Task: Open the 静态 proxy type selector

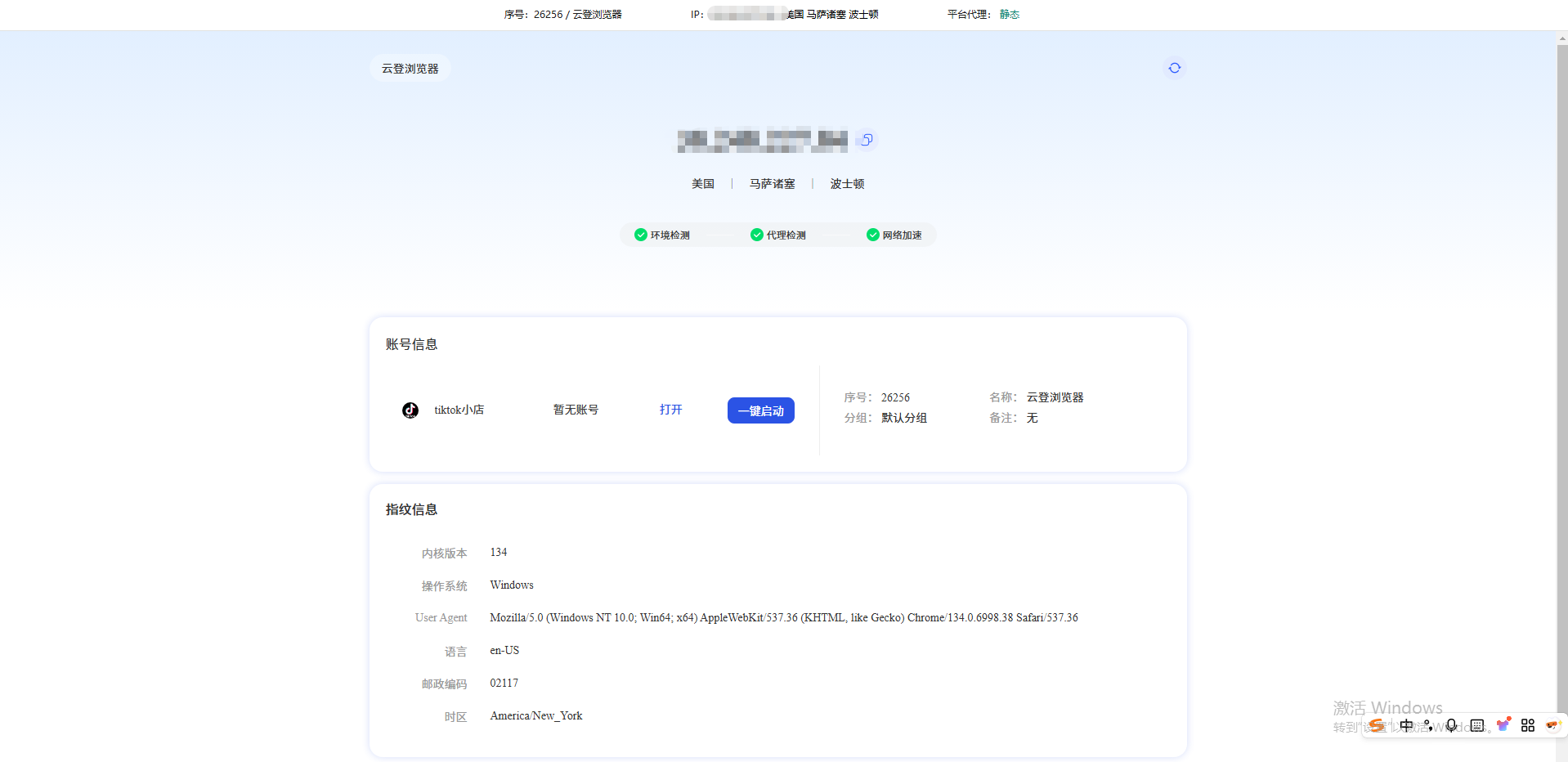Action: coord(1009,14)
